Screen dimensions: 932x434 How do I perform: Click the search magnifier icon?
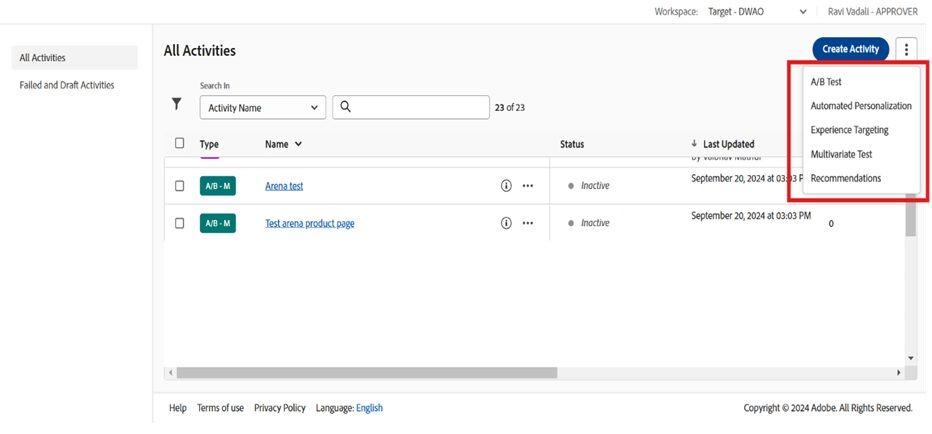click(346, 107)
